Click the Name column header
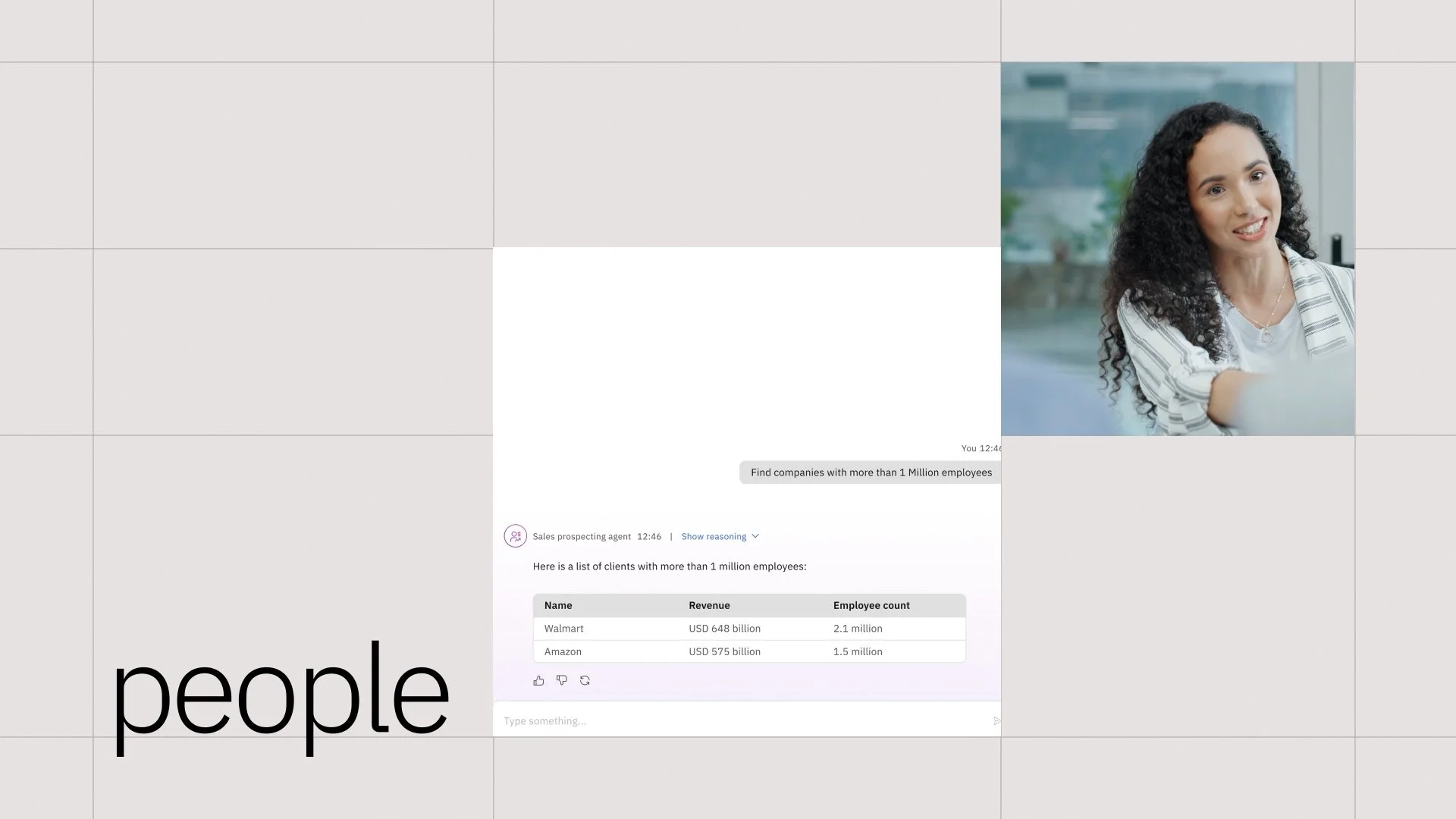 (x=558, y=605)
